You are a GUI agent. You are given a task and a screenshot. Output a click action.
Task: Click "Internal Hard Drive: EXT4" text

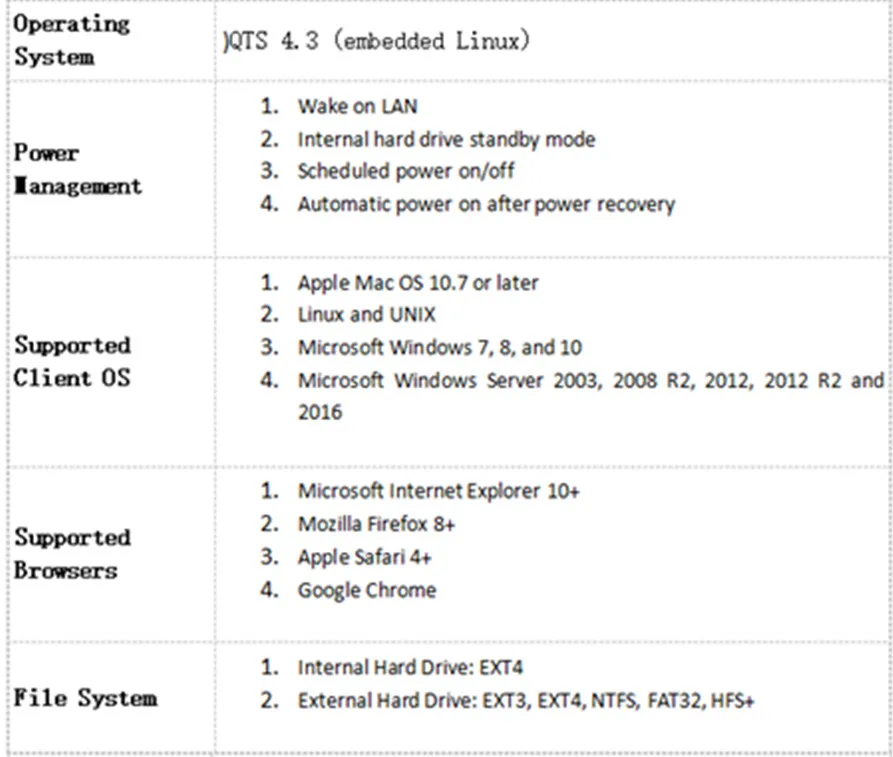[x=409, y=667]
